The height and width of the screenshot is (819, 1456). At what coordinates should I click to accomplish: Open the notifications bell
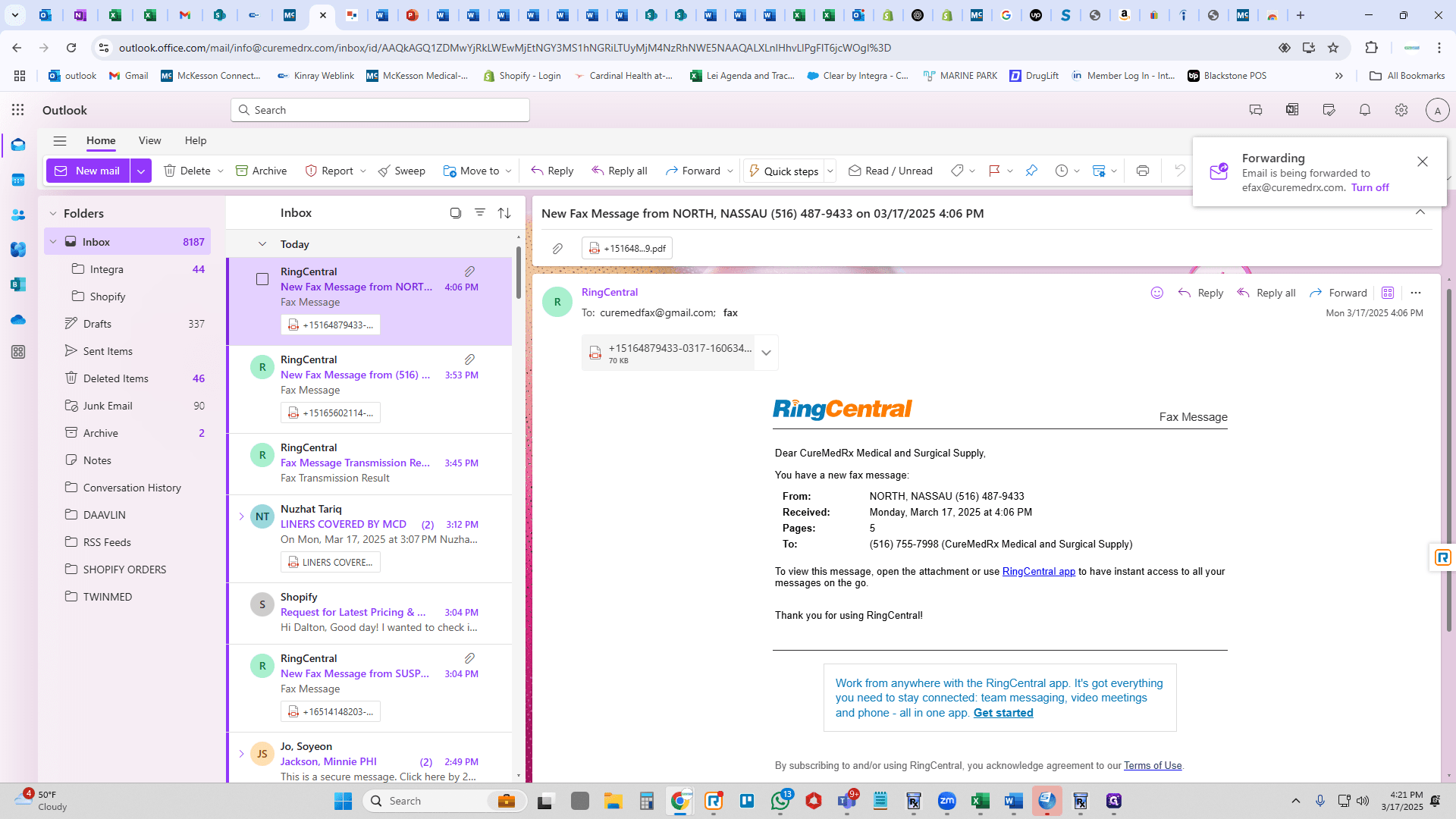[x=1365, y=110]
